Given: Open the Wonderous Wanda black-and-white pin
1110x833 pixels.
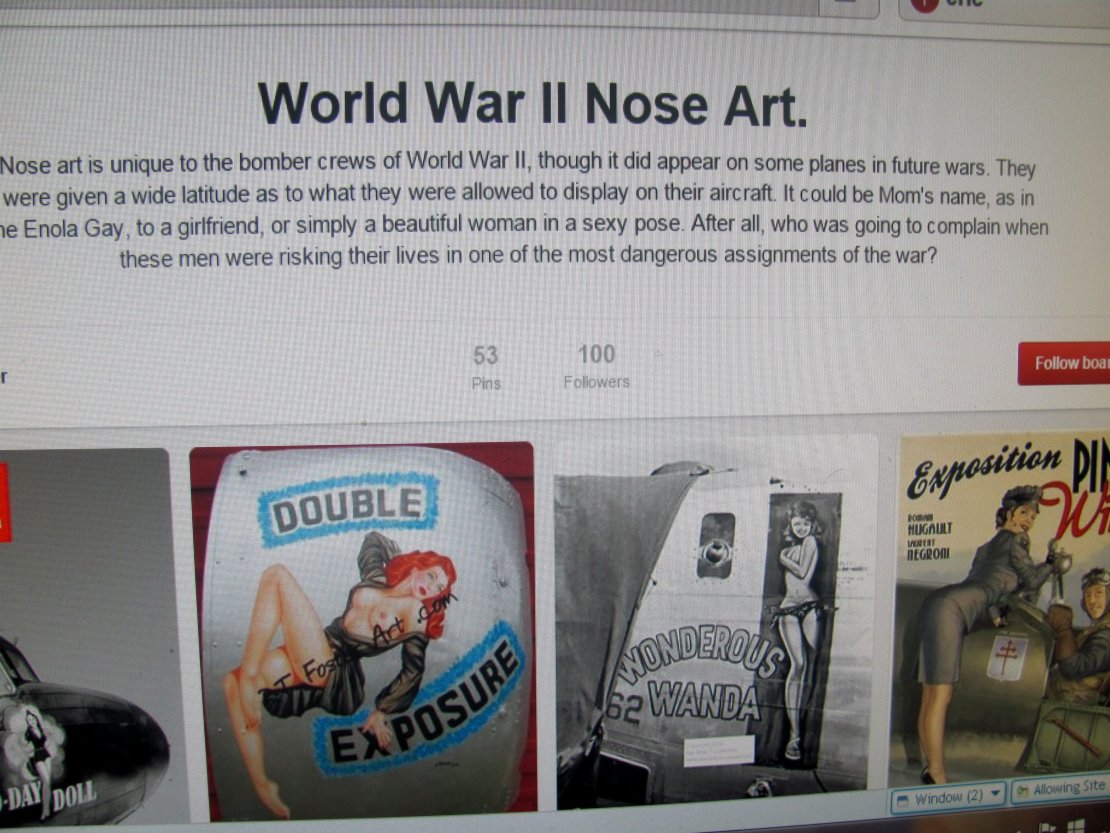Looking at the screenshot, I should 715,623.
